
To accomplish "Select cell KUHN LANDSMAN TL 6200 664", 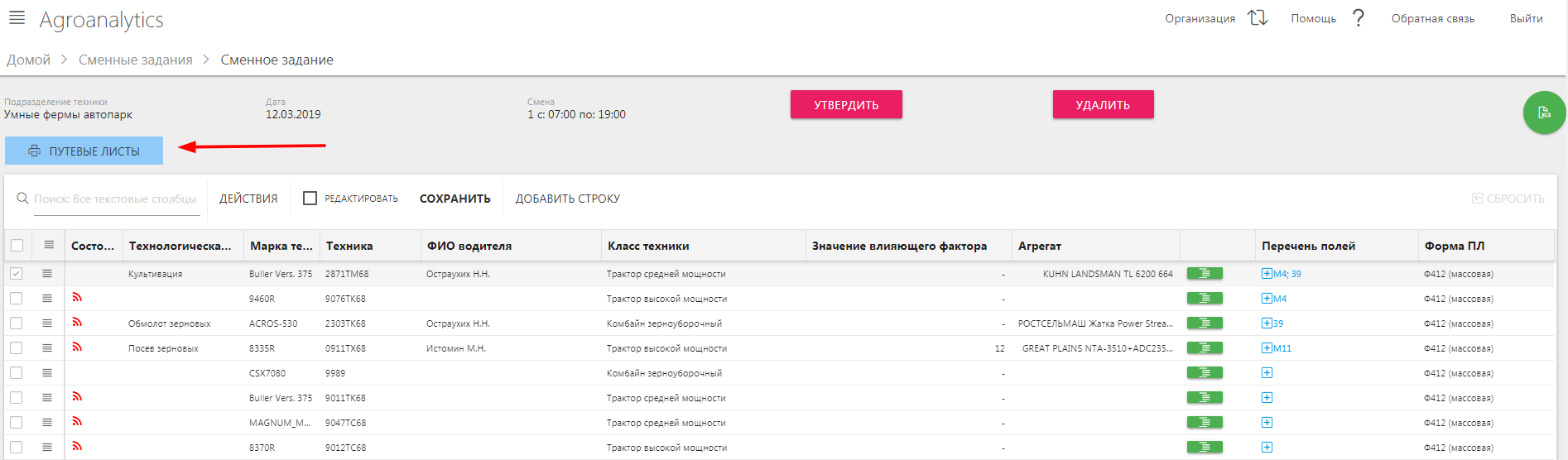I will coord(1108,274).
